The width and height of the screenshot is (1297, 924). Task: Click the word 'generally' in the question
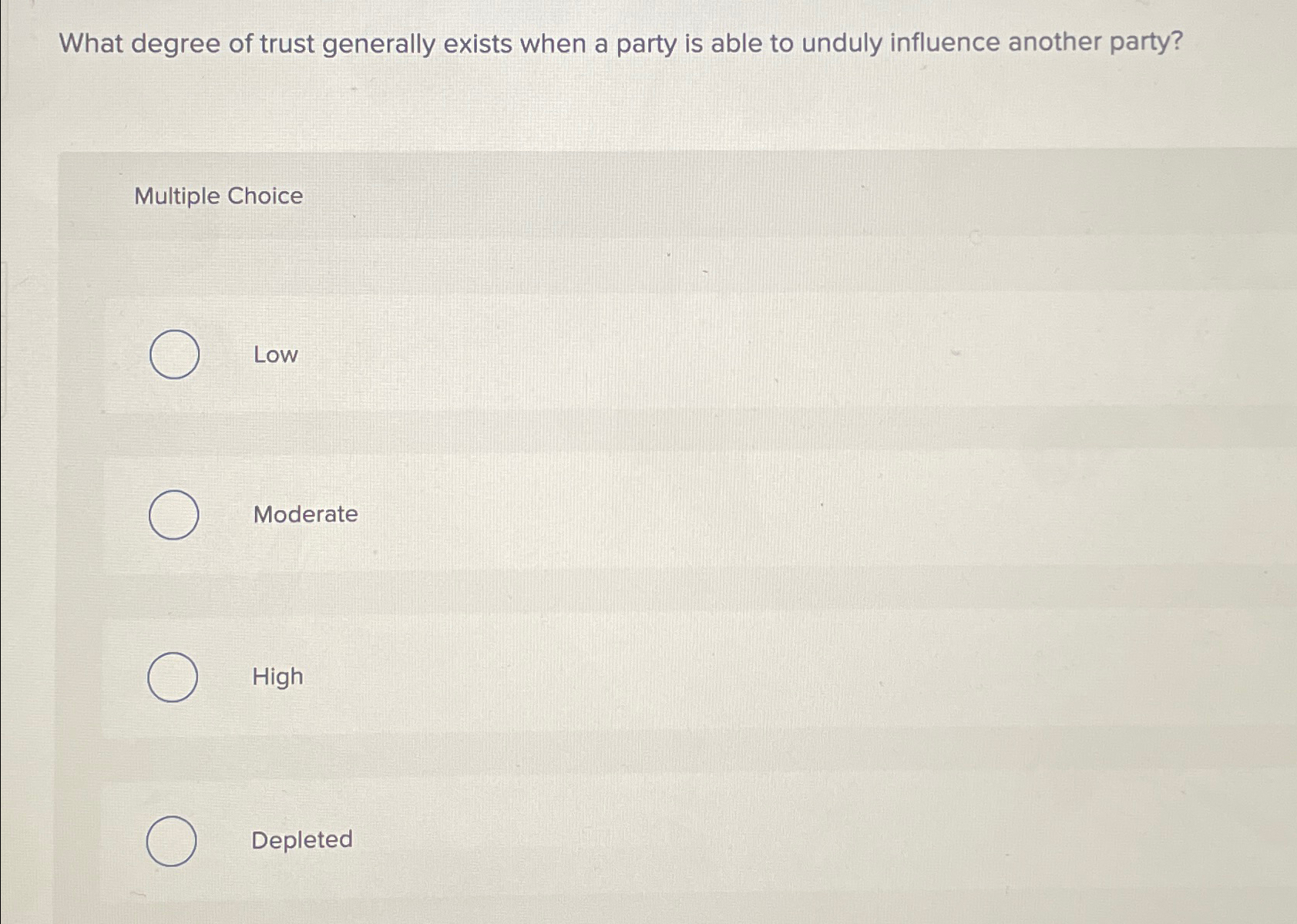point(378,45)
